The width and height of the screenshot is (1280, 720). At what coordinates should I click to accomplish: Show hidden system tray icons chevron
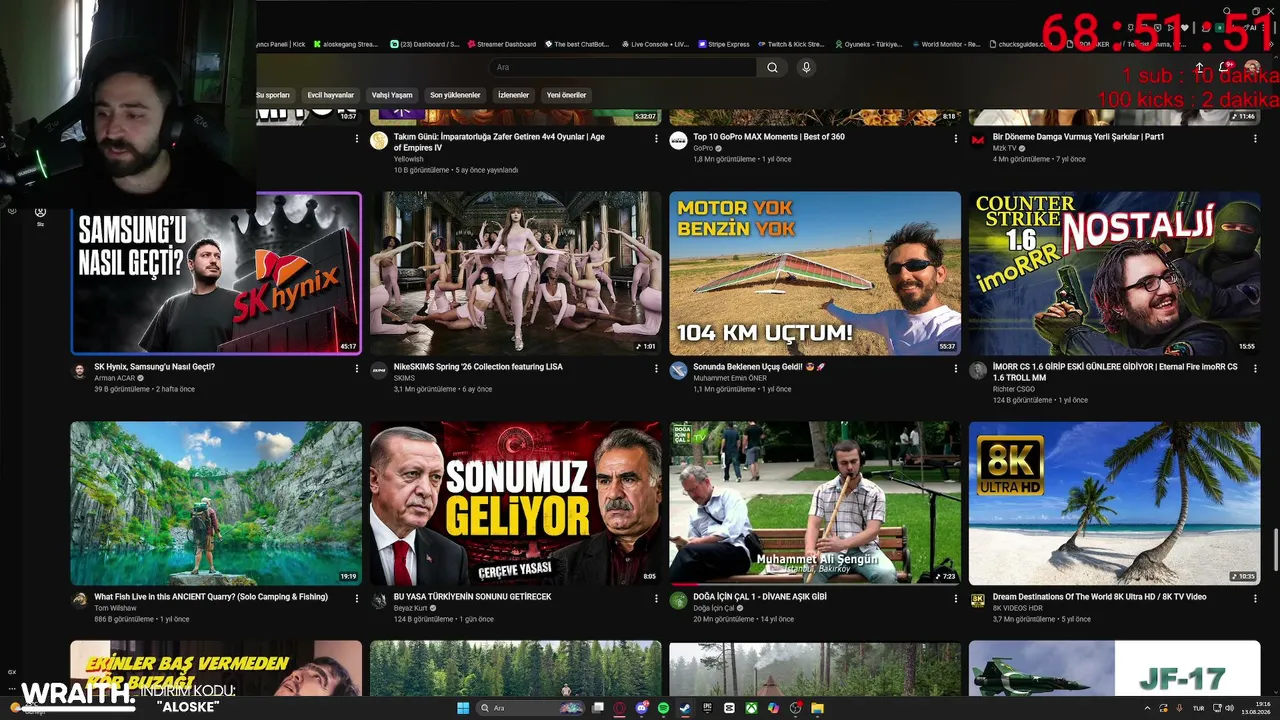tap(1147, 708)
